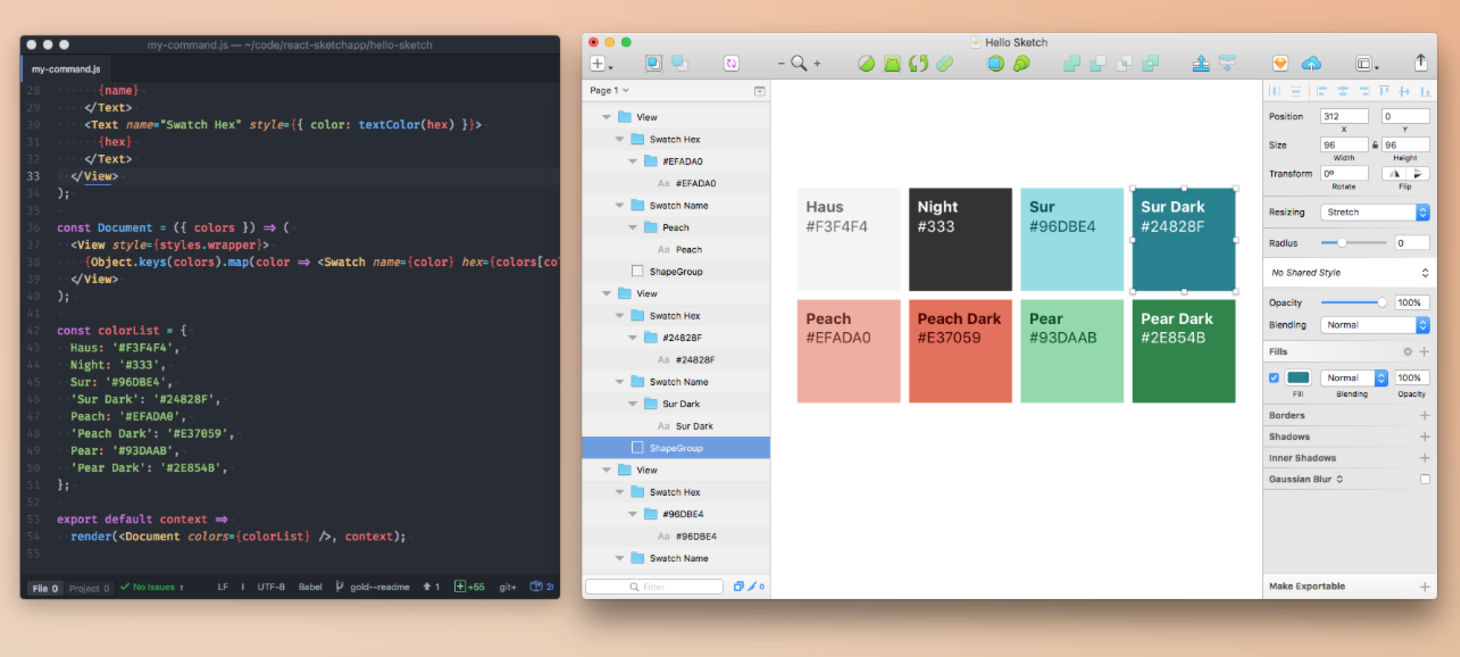The width and height of the screenshot is (1460, 657).
Task: Open the No Shared Style dropdown
Action: (1350, 272)
